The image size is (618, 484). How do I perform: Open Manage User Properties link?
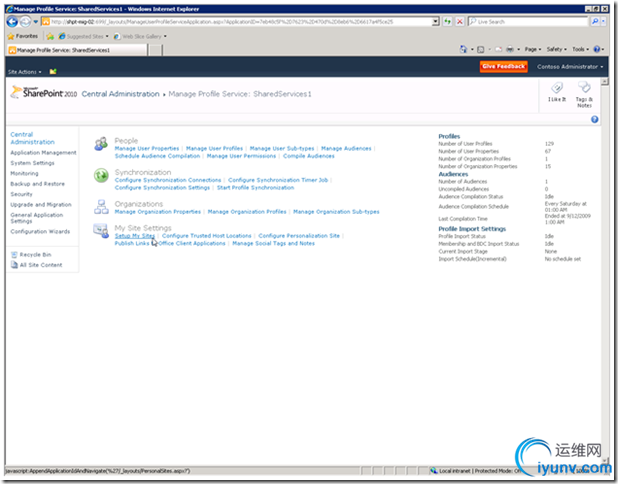147,149
